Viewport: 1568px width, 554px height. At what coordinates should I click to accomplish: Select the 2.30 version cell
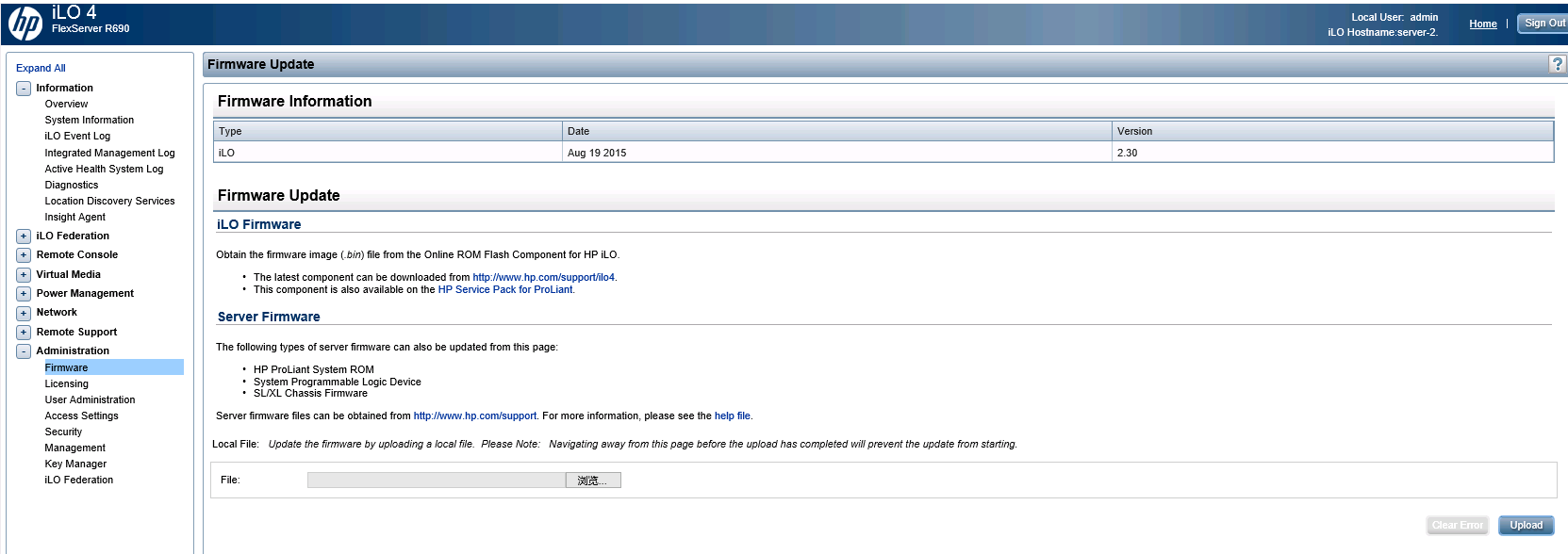pos(1333,153)
